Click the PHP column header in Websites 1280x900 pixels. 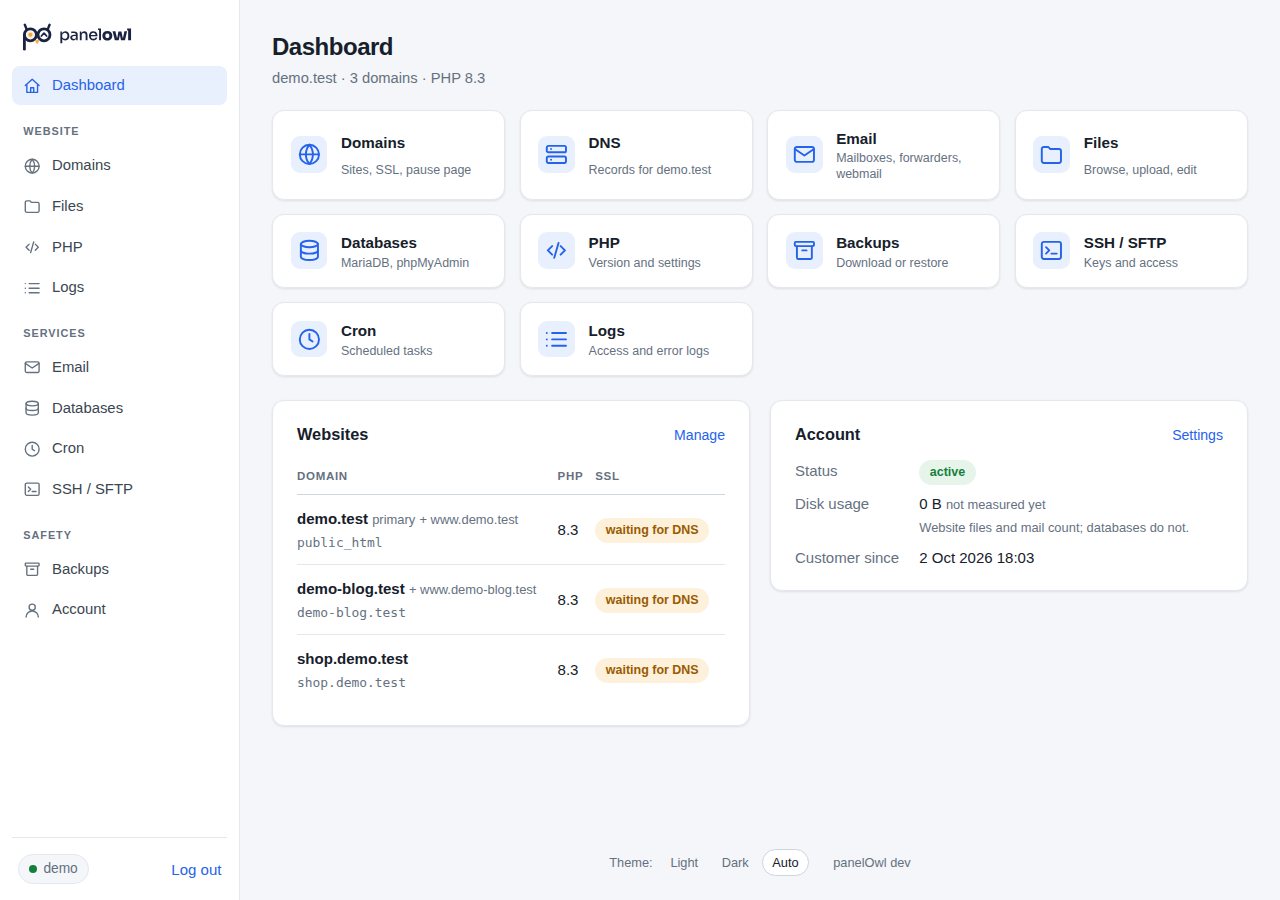(x=570, y=476)
